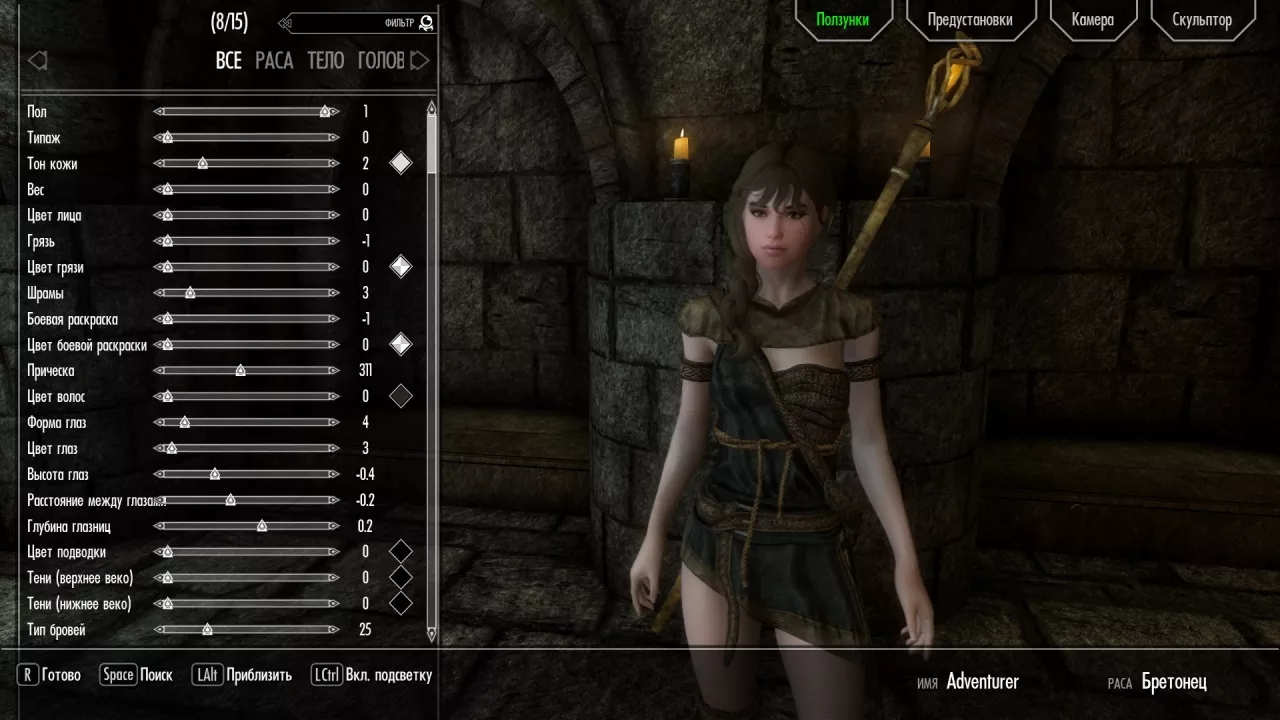Click the Тип бровей slider
Screen dimensions: 1280x720
(246, 630)
